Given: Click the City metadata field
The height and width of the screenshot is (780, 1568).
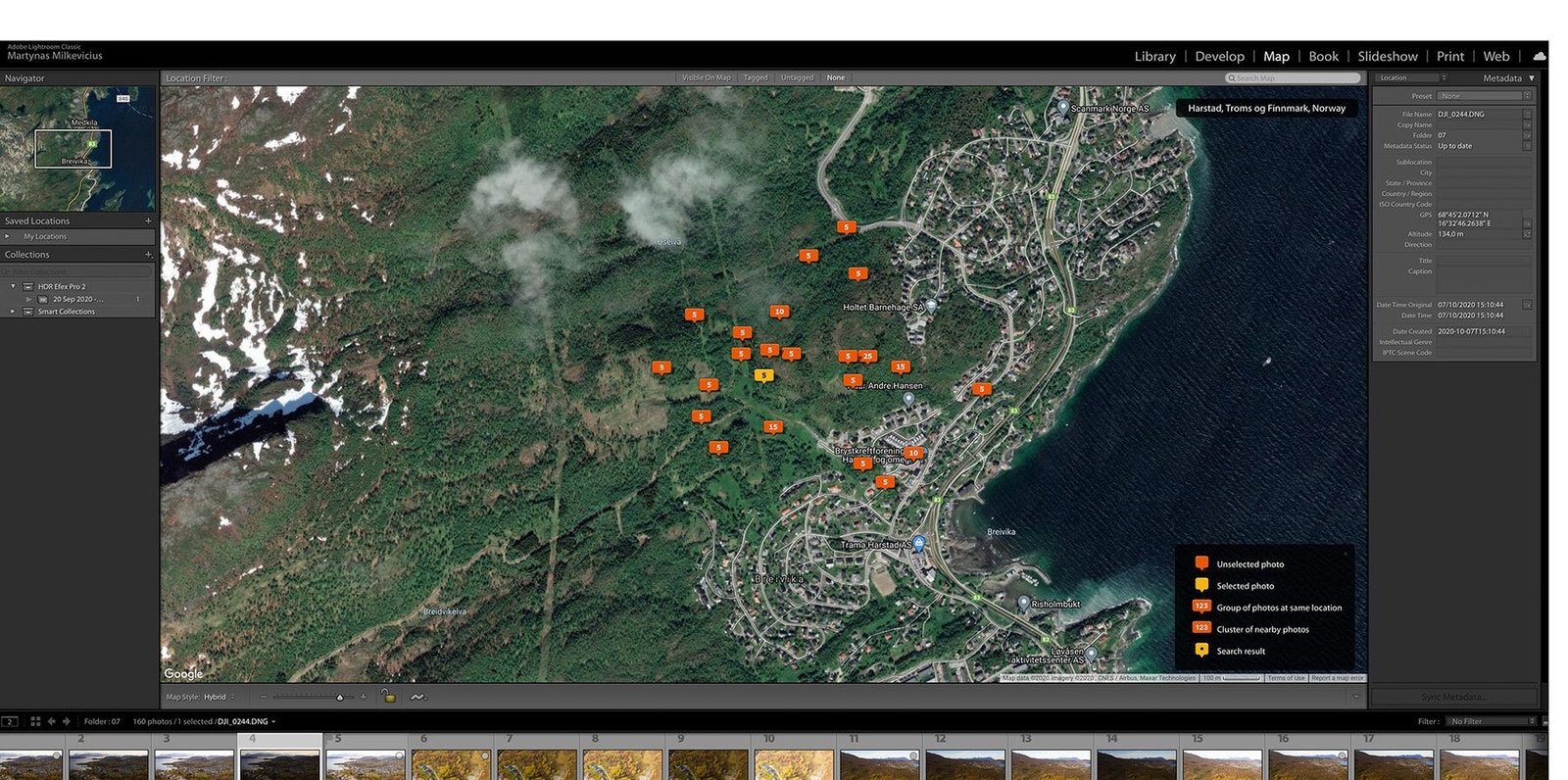Looking at the screenshot, I should click(x=1484, y=172).
